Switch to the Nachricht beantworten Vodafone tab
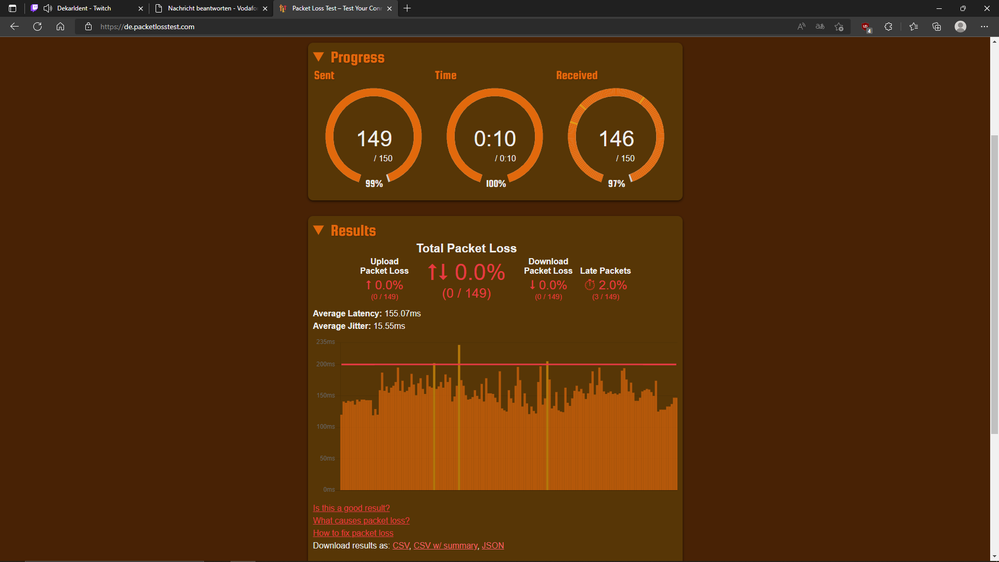 click(212, 8)
